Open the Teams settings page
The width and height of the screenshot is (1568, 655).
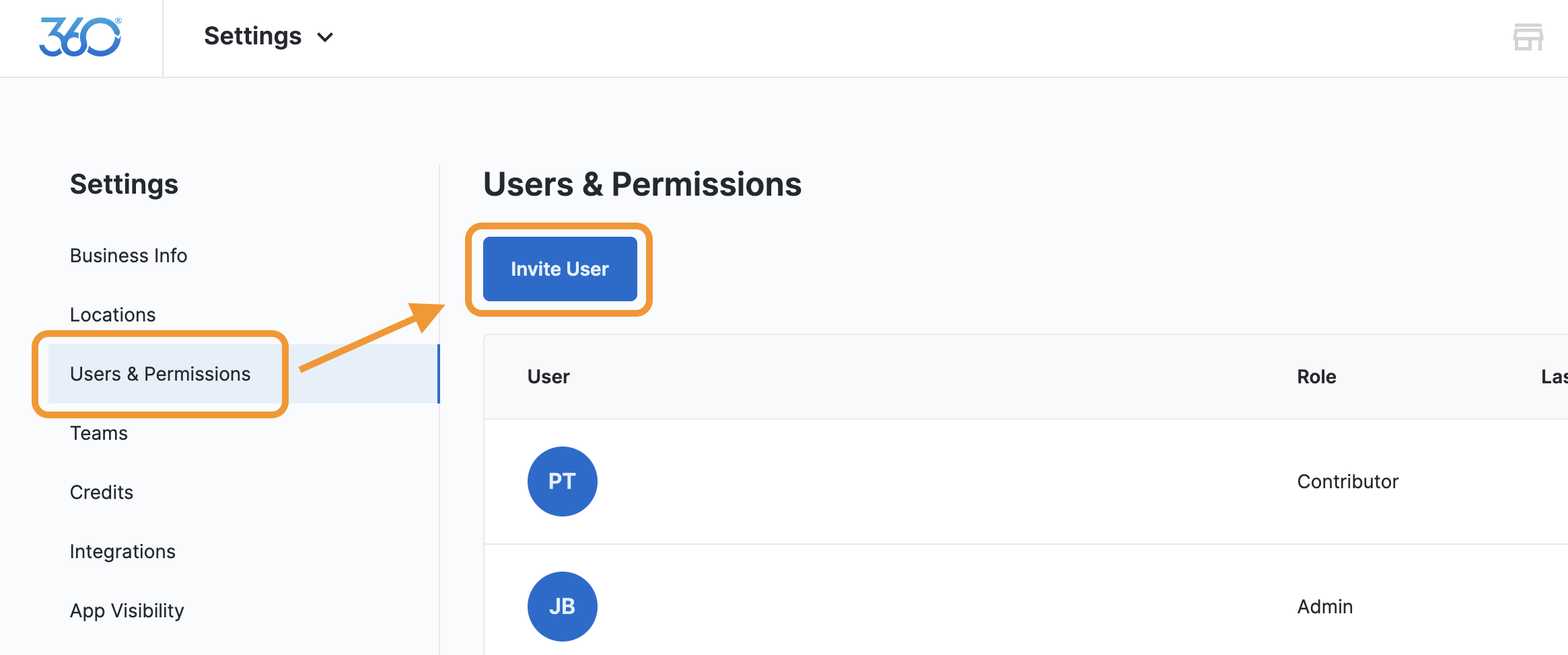tap(99, 433)
